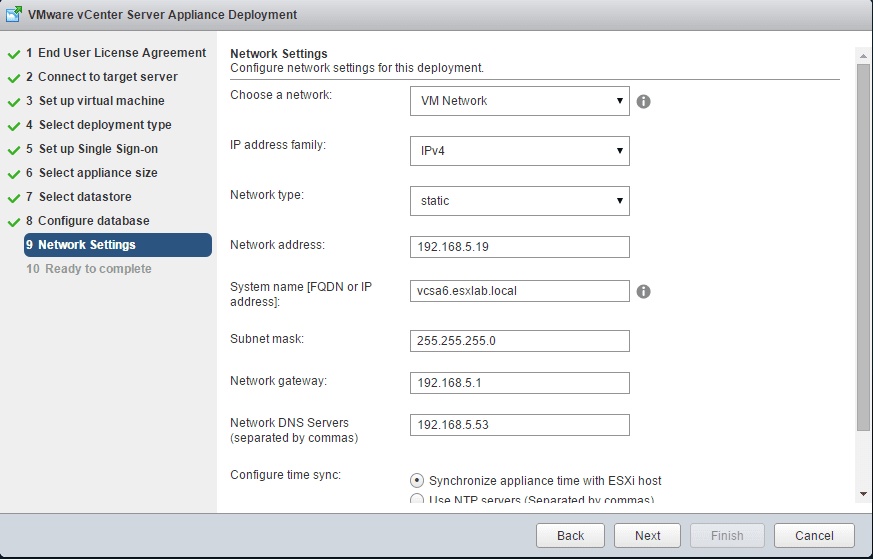This screenshot has height=559, width=873.
Task: Open the Connect to target server step
Action: [107, 77]
